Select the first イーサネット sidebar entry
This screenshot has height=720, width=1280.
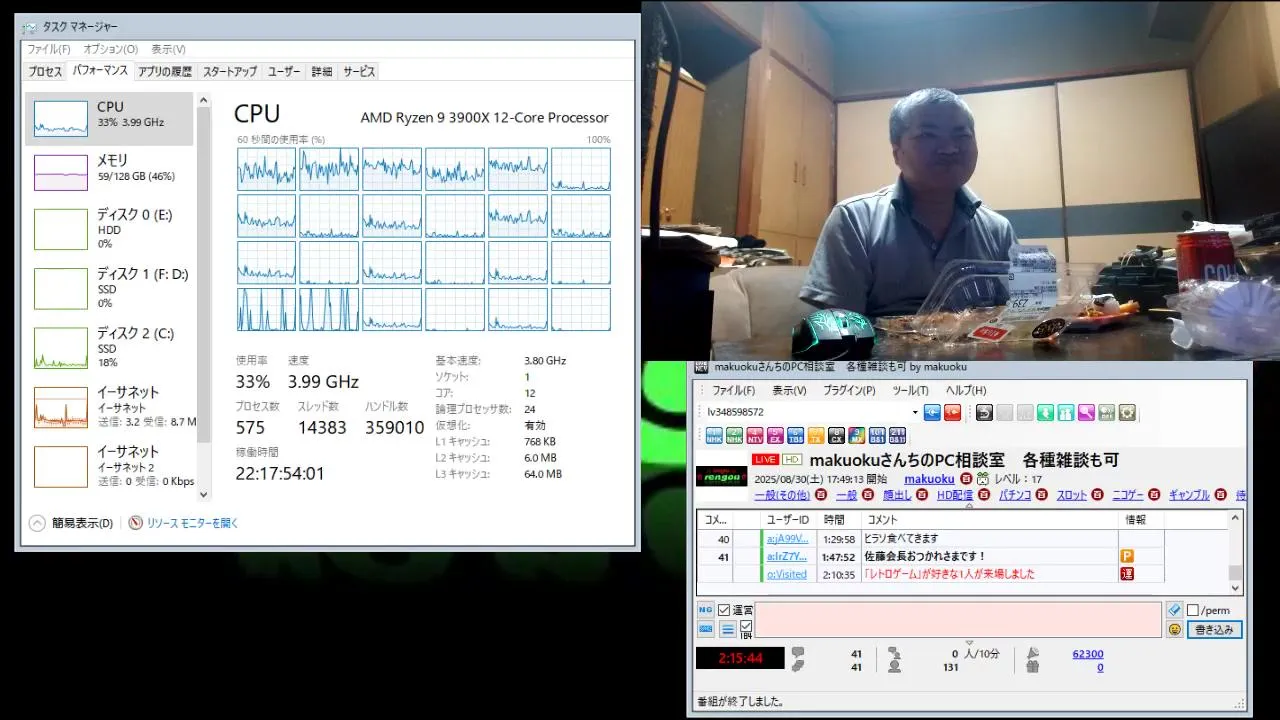coord(109,405)
